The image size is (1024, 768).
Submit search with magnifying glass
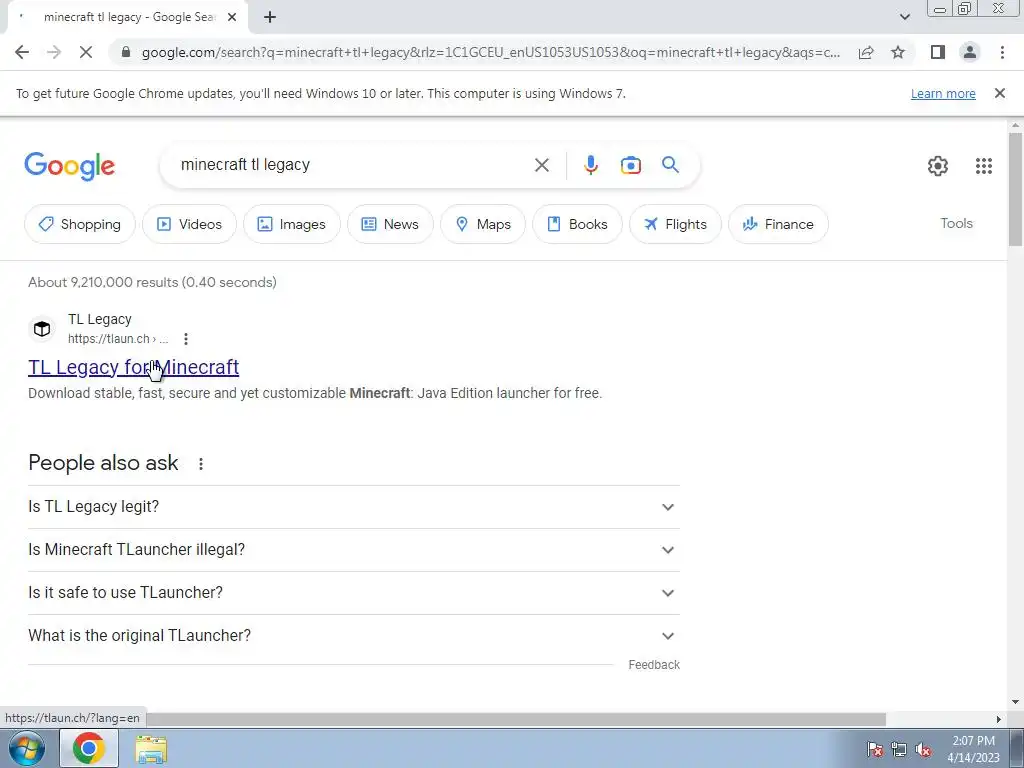(x=670, y=165)
